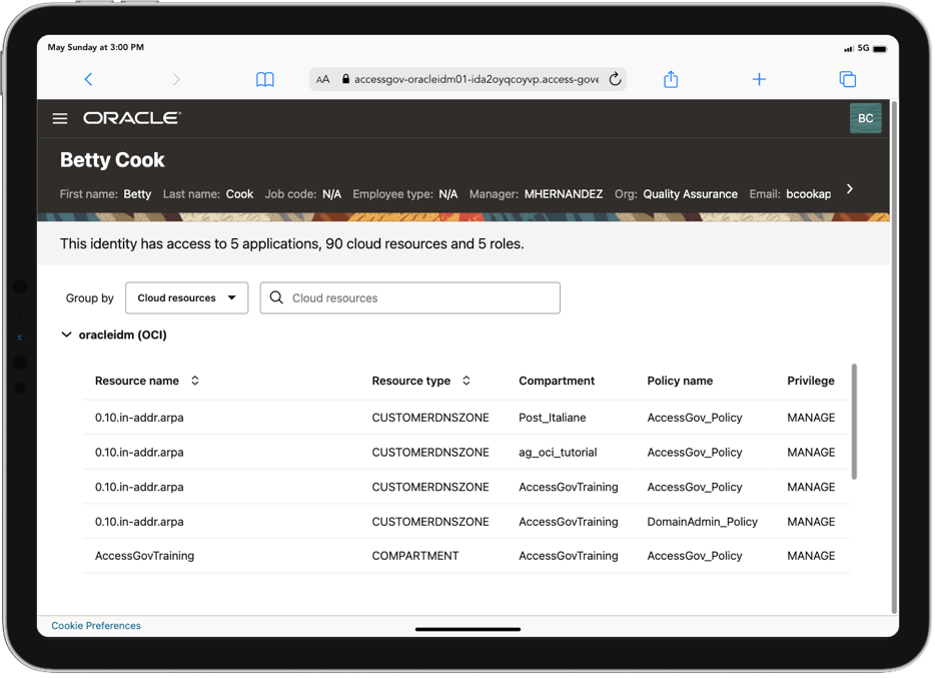935x678 pixels.
Task: Open the Group by dropdown
Action: pyautogui.click(x=186, y=297)
